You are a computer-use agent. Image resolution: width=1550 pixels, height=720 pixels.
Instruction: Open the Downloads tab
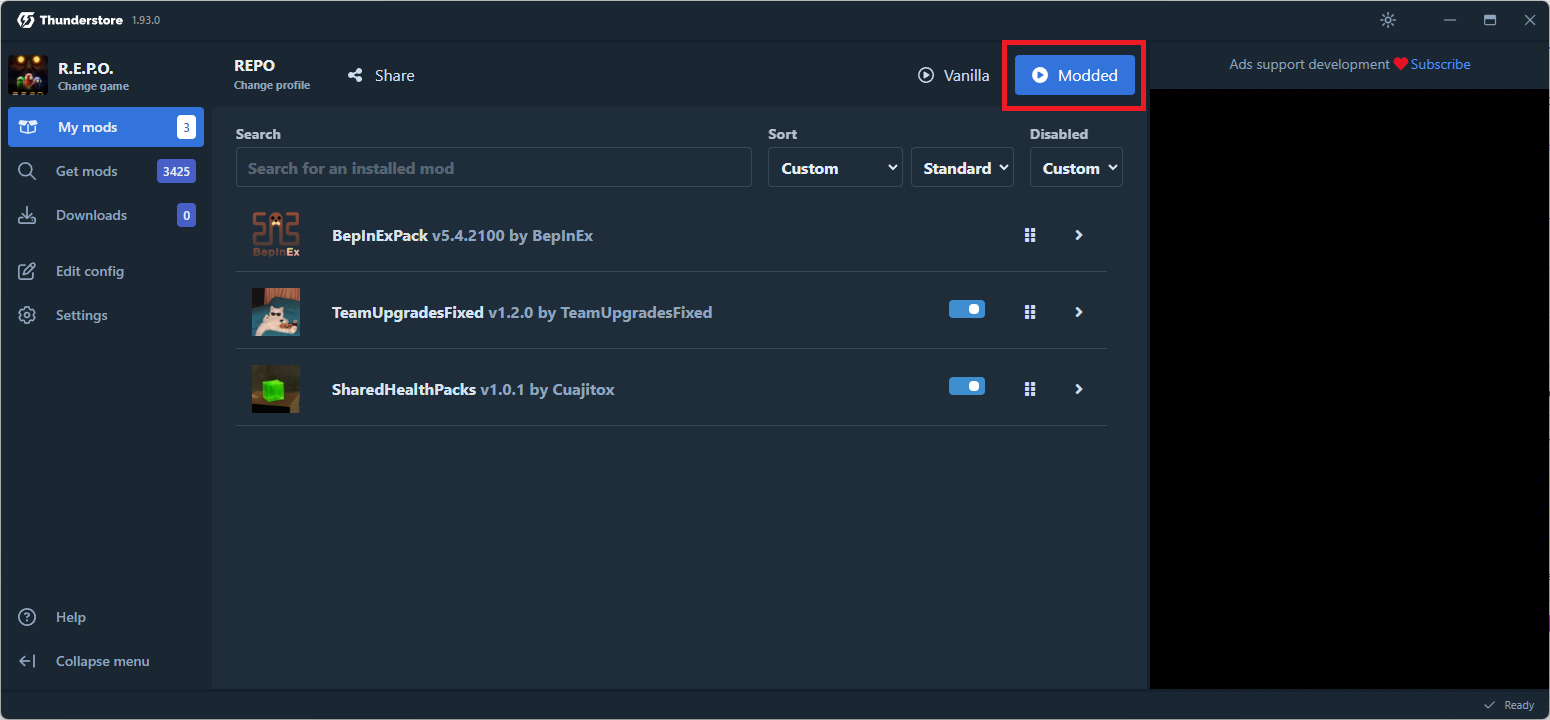click(x=106, y=215)
